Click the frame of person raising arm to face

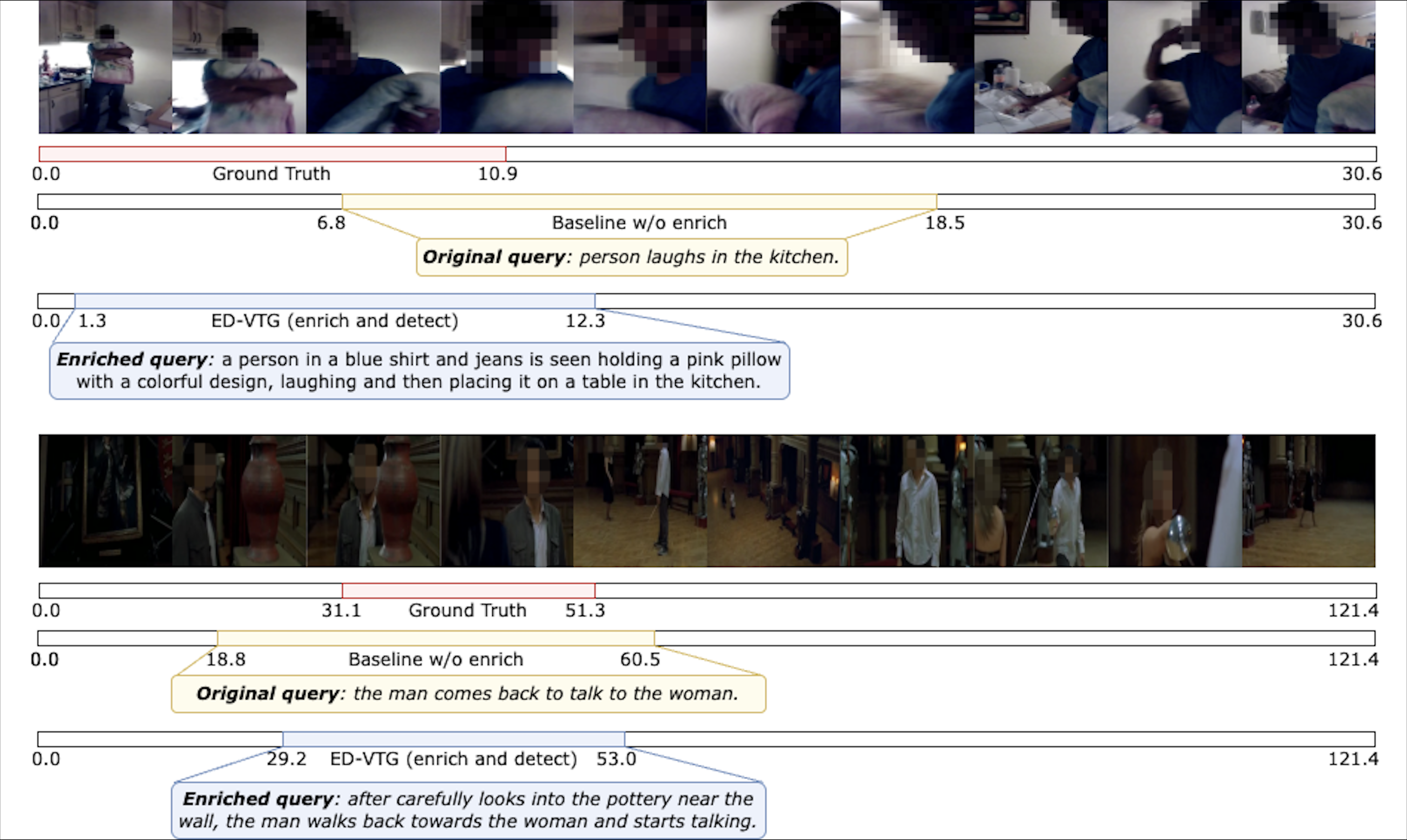coord(1174,67)
